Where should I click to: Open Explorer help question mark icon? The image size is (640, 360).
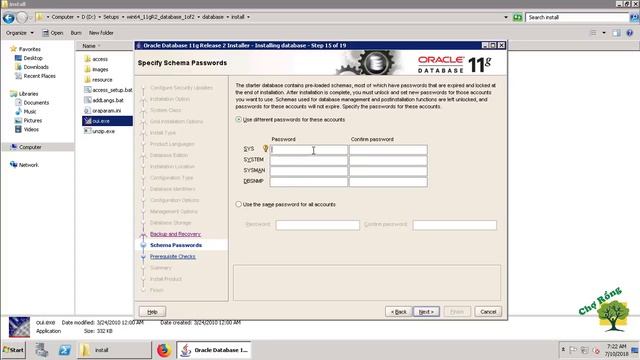[630, 33]
